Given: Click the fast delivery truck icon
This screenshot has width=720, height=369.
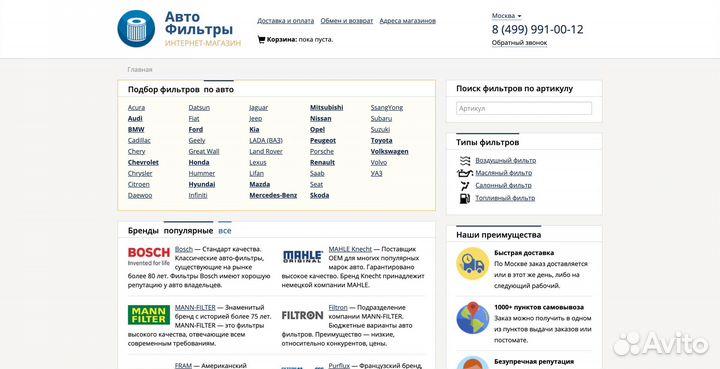Looking at the screenshot, I should point(472,263).
